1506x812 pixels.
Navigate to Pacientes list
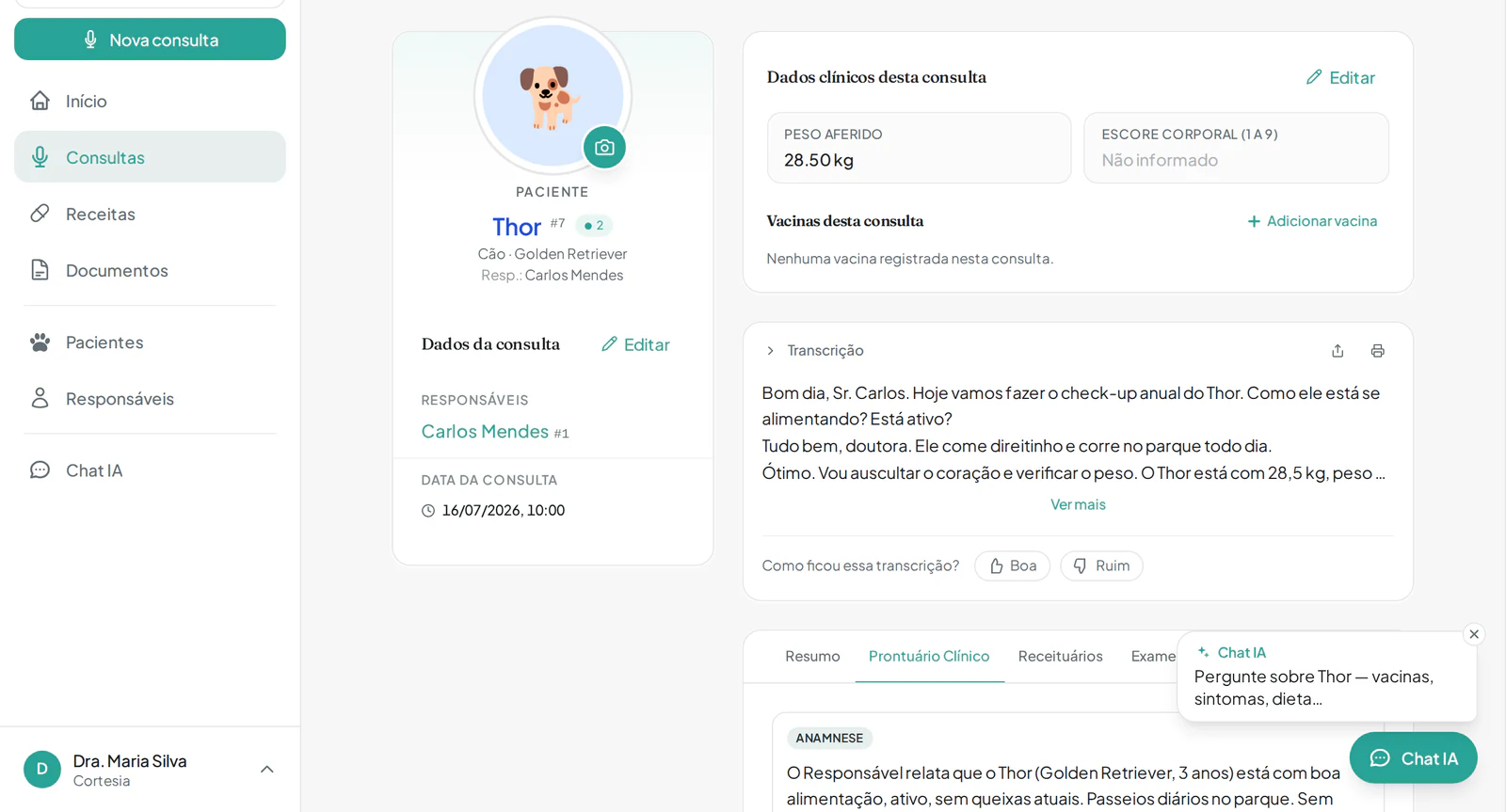tap(150, 342)
